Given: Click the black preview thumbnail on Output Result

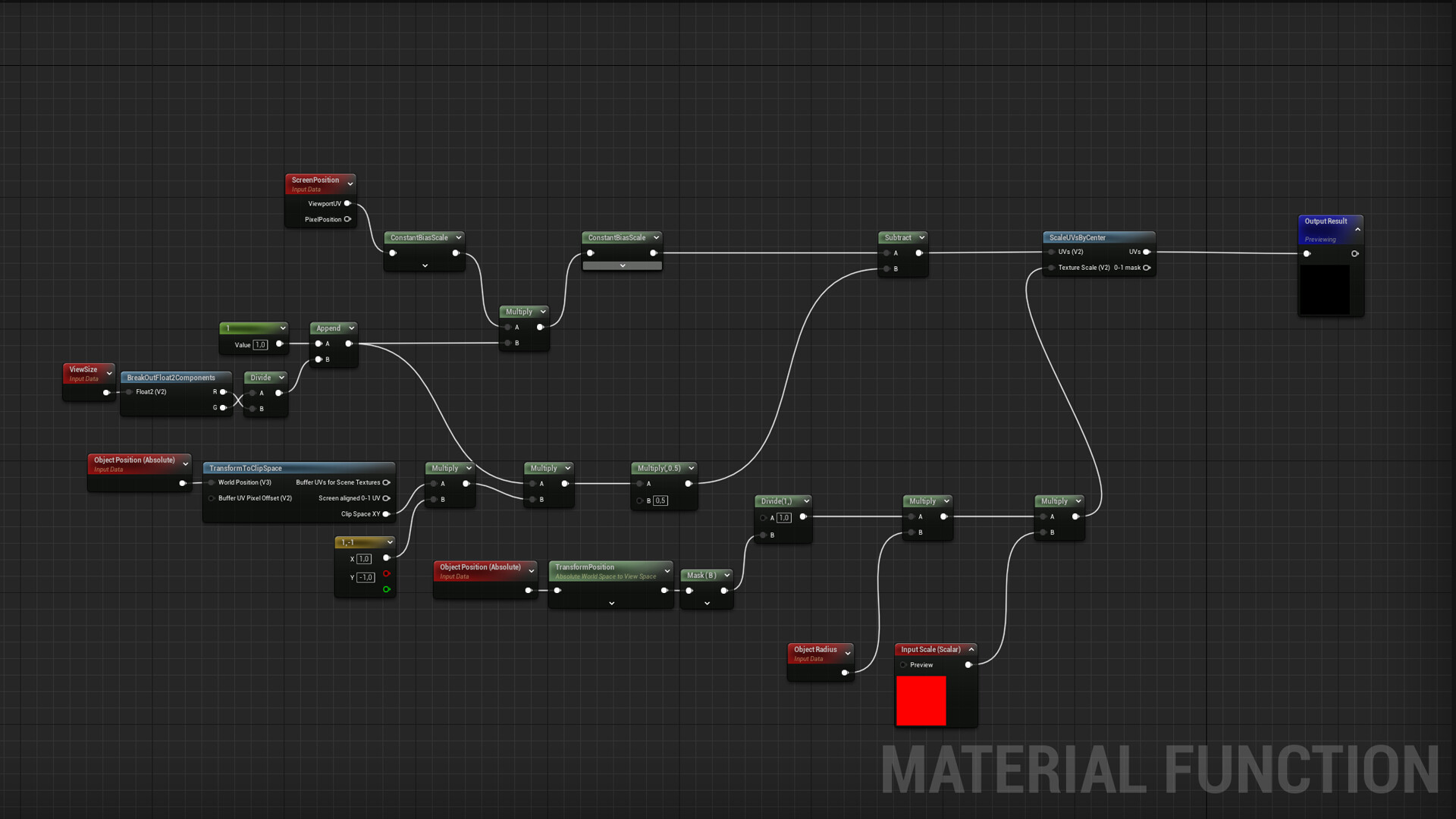Looking at the screenshot, I should coord(1325,289).
